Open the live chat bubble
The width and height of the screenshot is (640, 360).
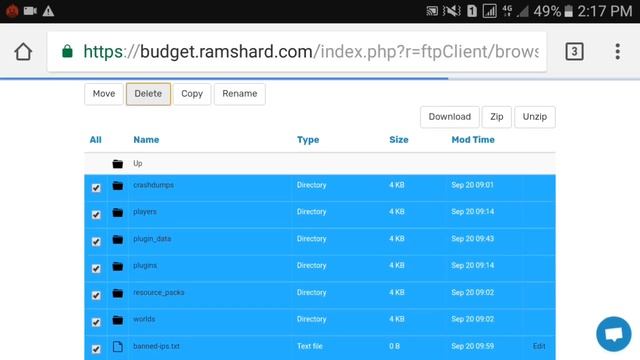coord(613,334)
